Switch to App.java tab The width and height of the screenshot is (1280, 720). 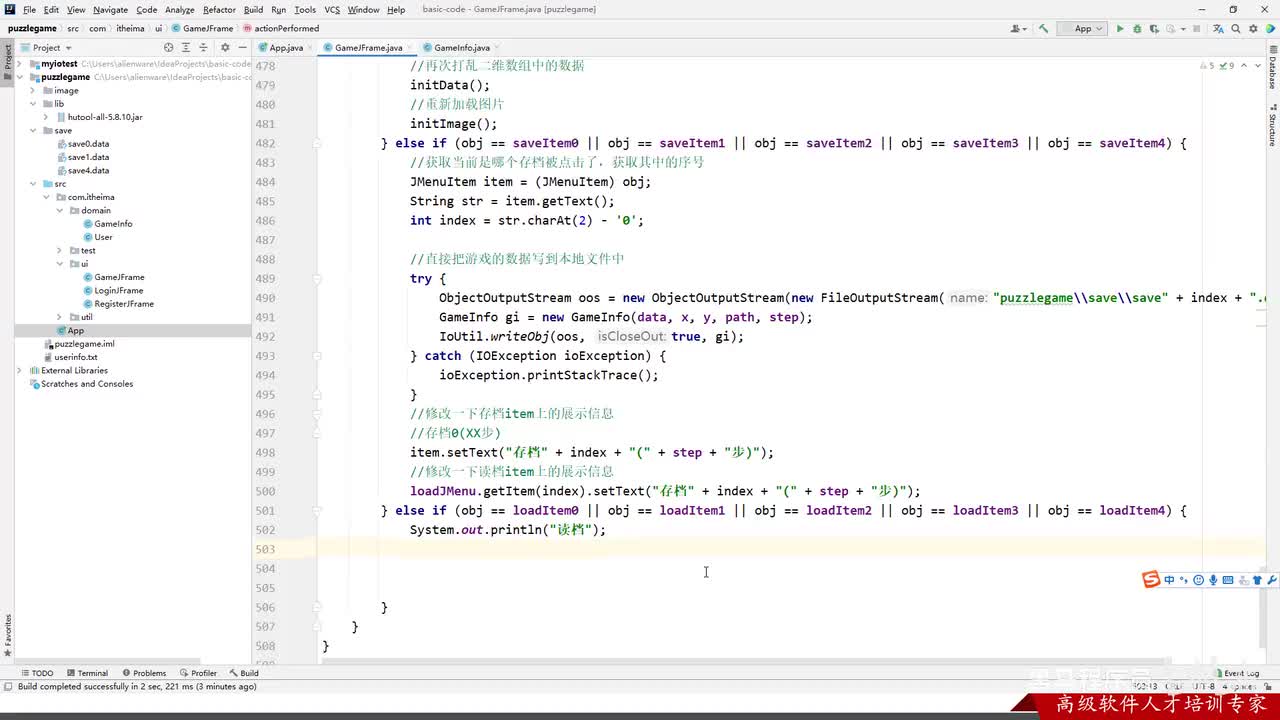285,47
